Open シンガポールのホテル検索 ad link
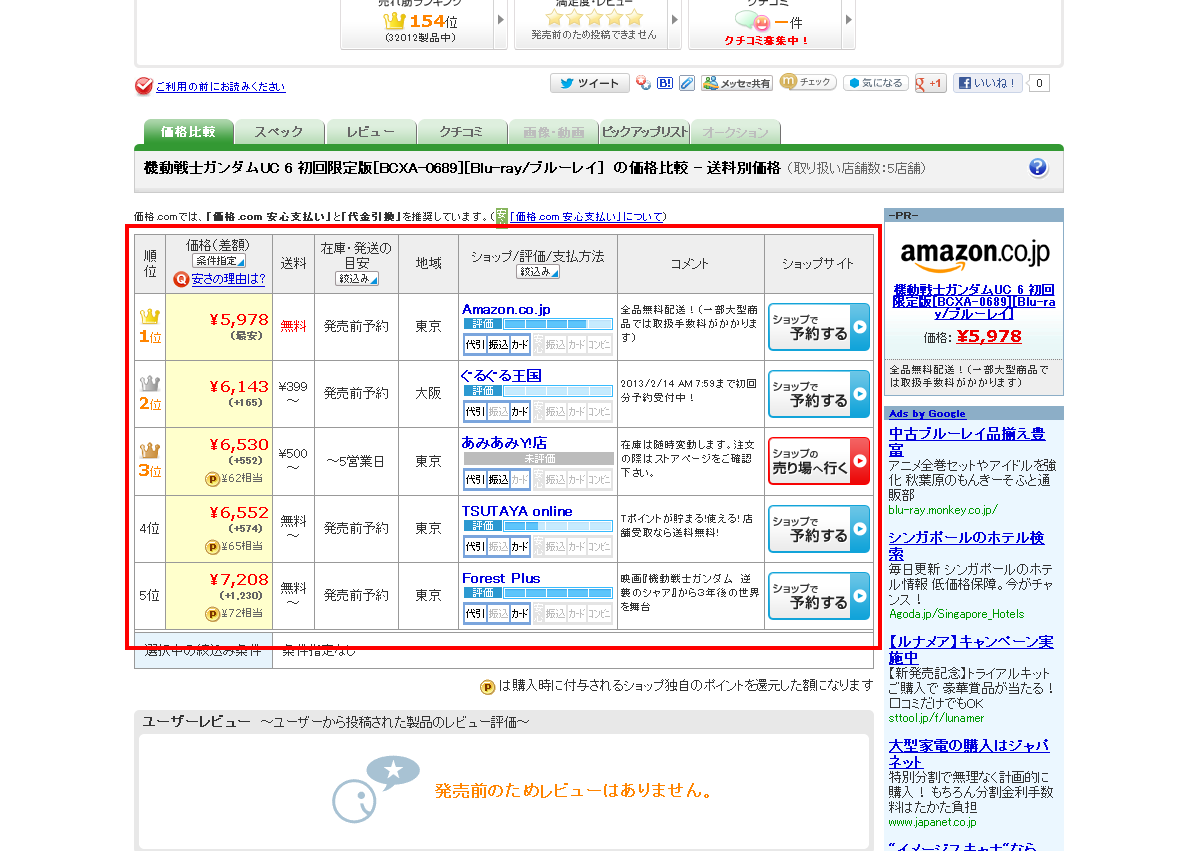 click(966, 546)
